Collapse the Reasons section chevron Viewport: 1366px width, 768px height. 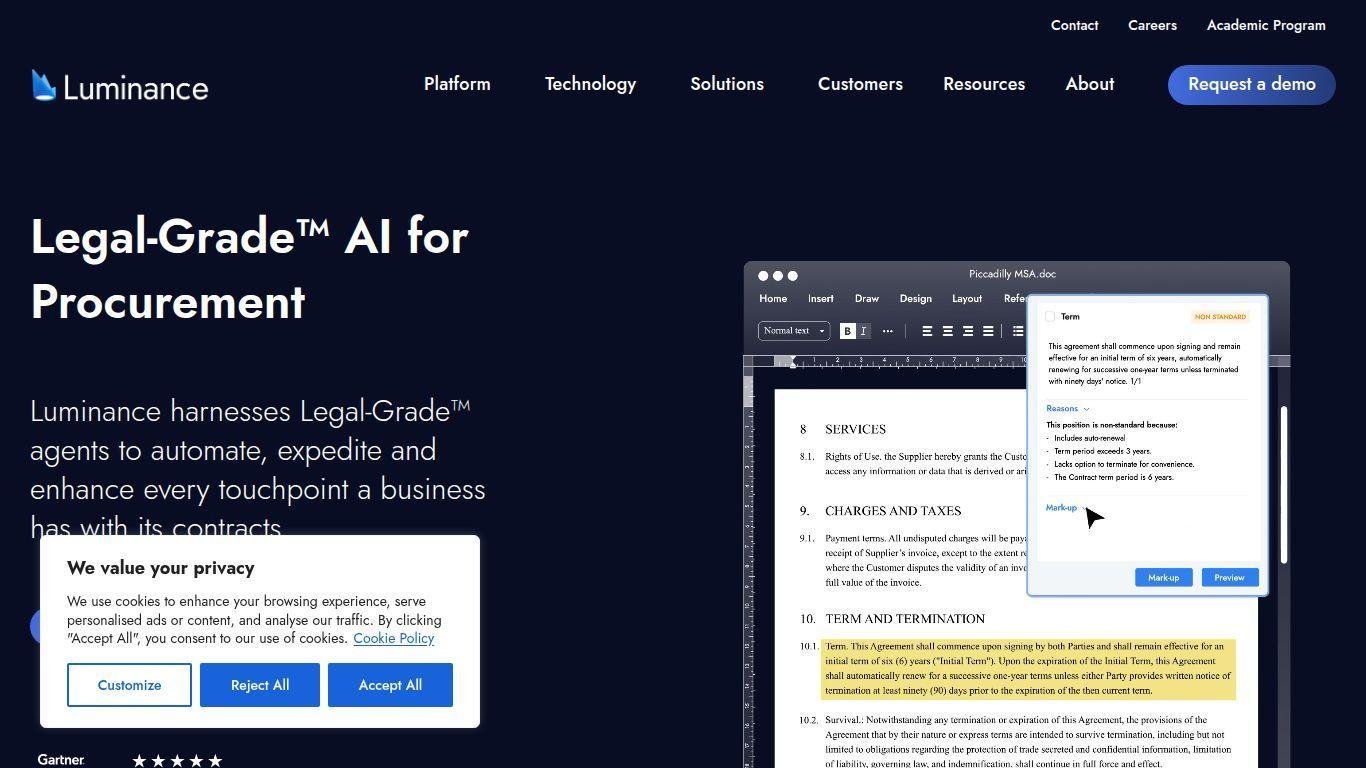[x=1086, y=409]
